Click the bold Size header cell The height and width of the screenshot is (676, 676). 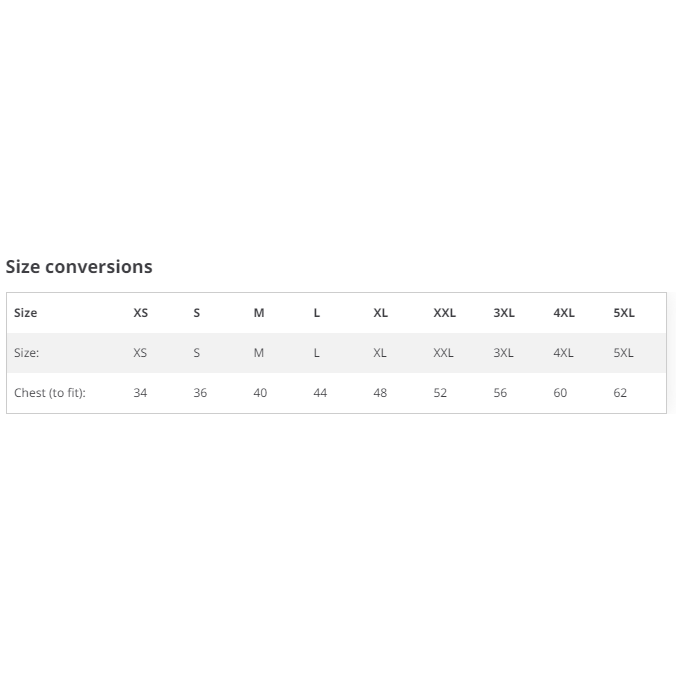coord(25,313)
